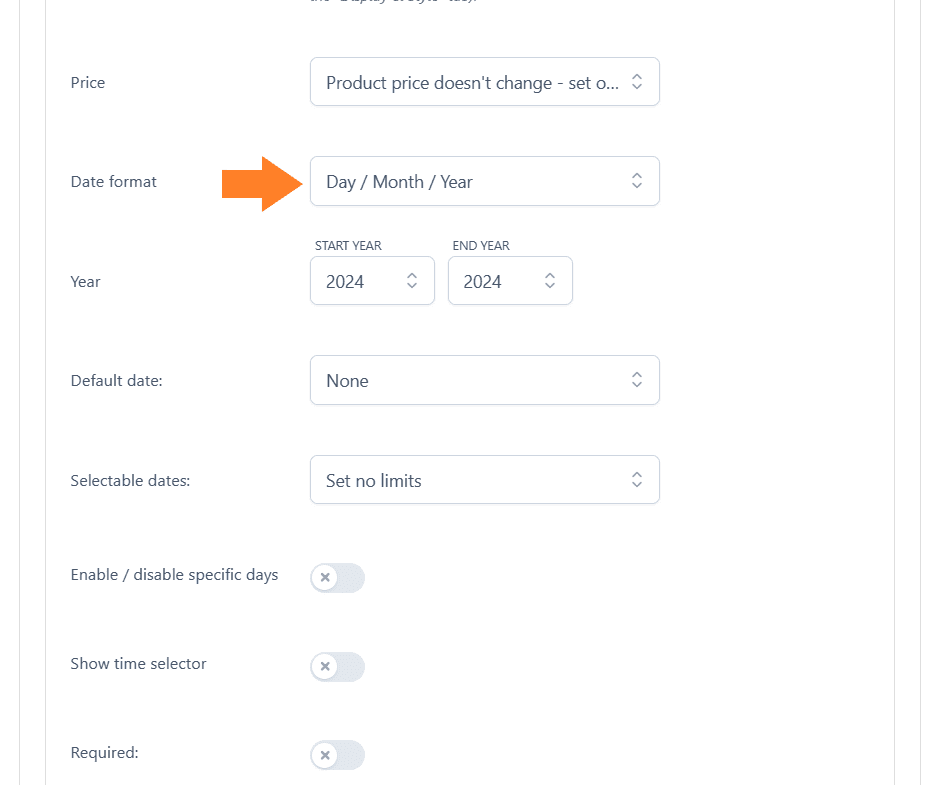The width and height of the screenshot is (927, 785).
Task: Toggle Enable / disable specific days switch
Action: click(x=338, y=578)
